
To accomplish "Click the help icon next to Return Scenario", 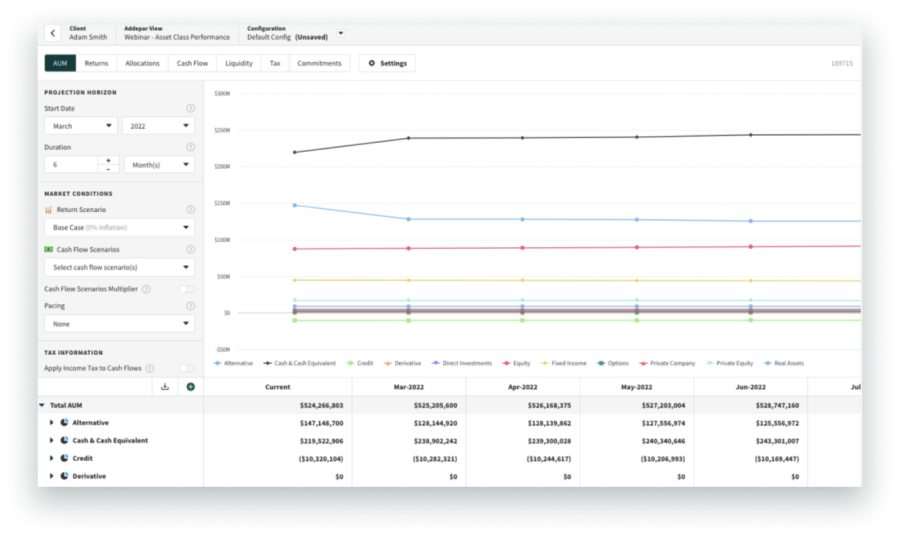I will 190,210.
